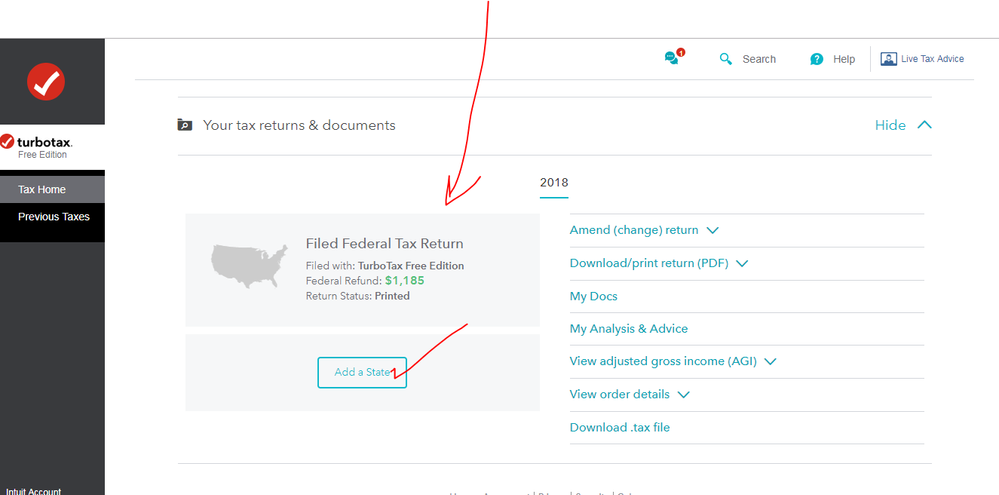
Task: Open My Analysis & Advice link
Action: [628, 329]
